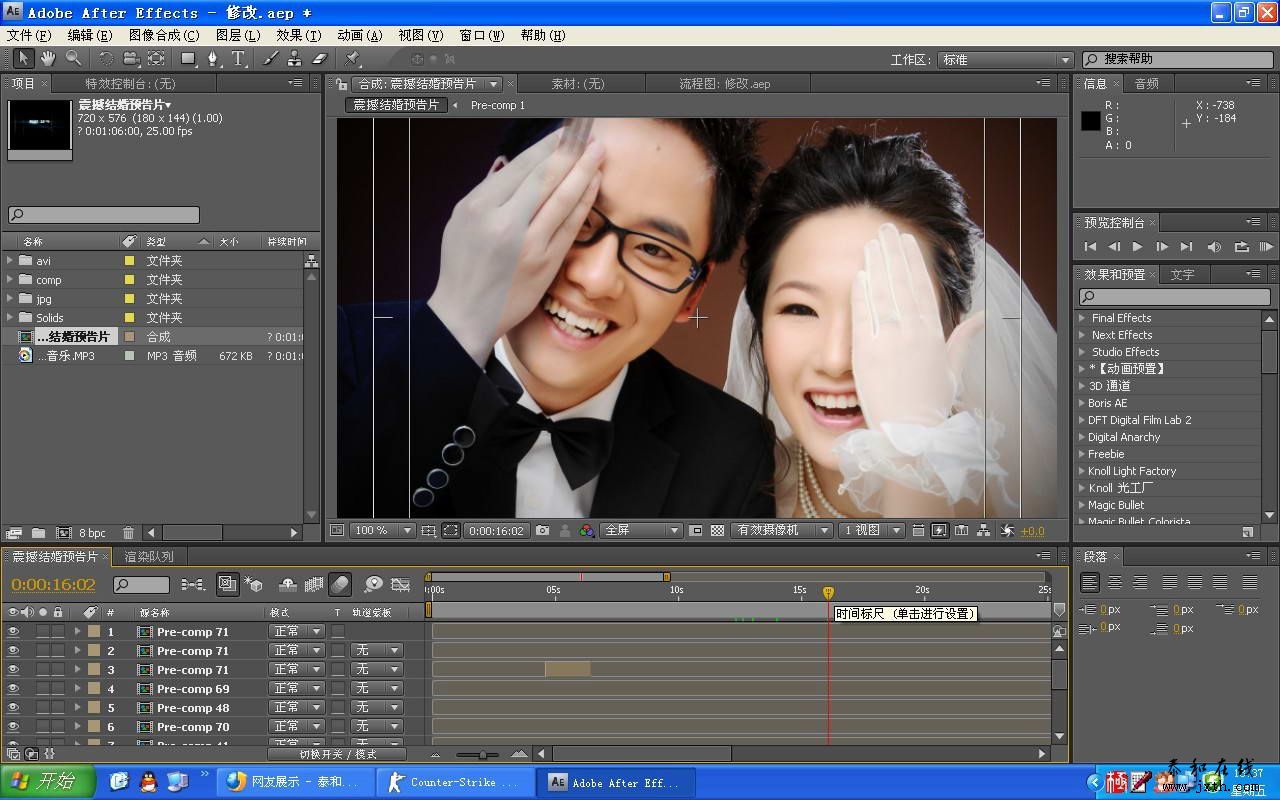Select the Unified Camera tool
The height and width of the screenshot is (800, 1280).
(x=131, y=59)
